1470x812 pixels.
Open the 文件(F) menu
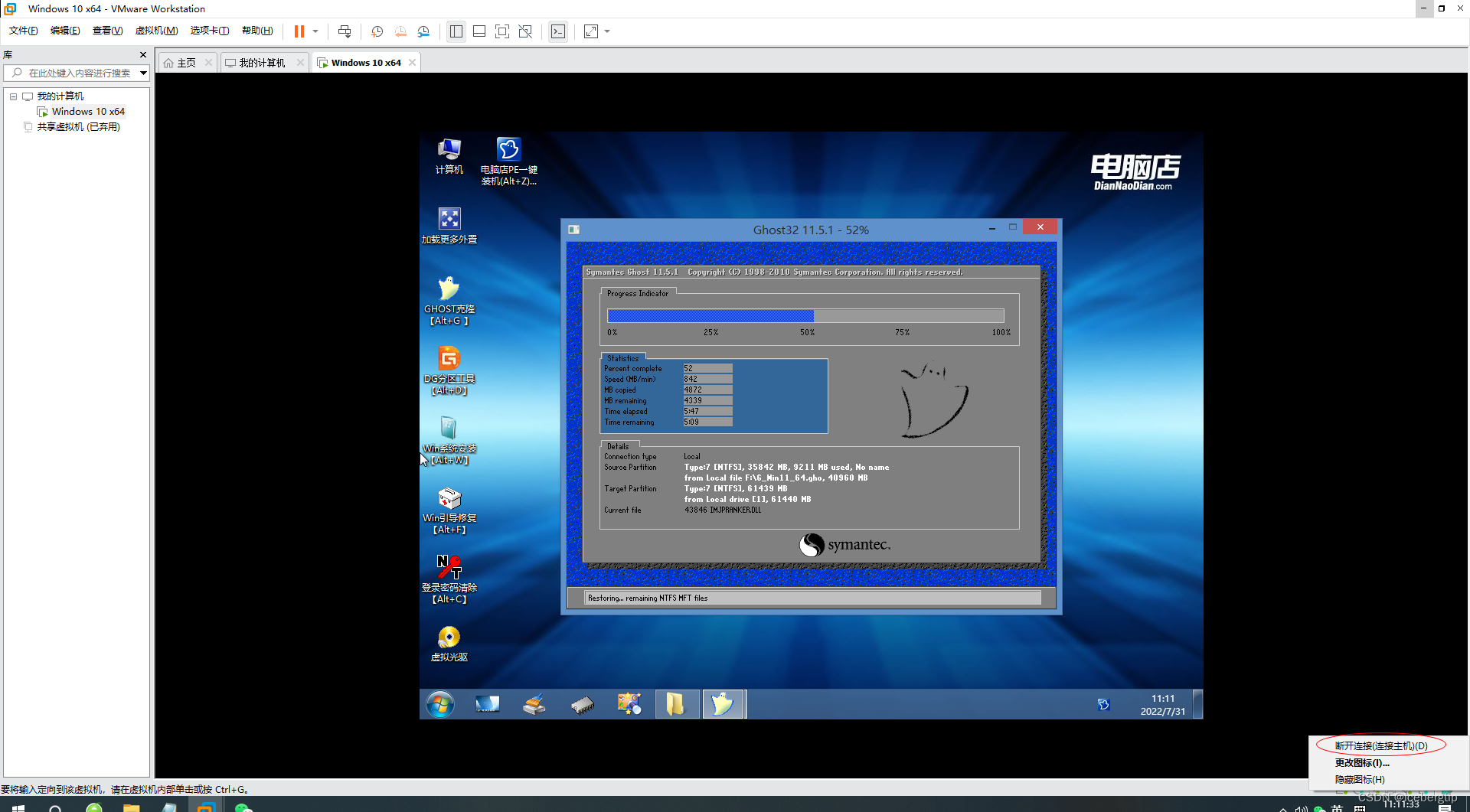(x=24, y=31)
